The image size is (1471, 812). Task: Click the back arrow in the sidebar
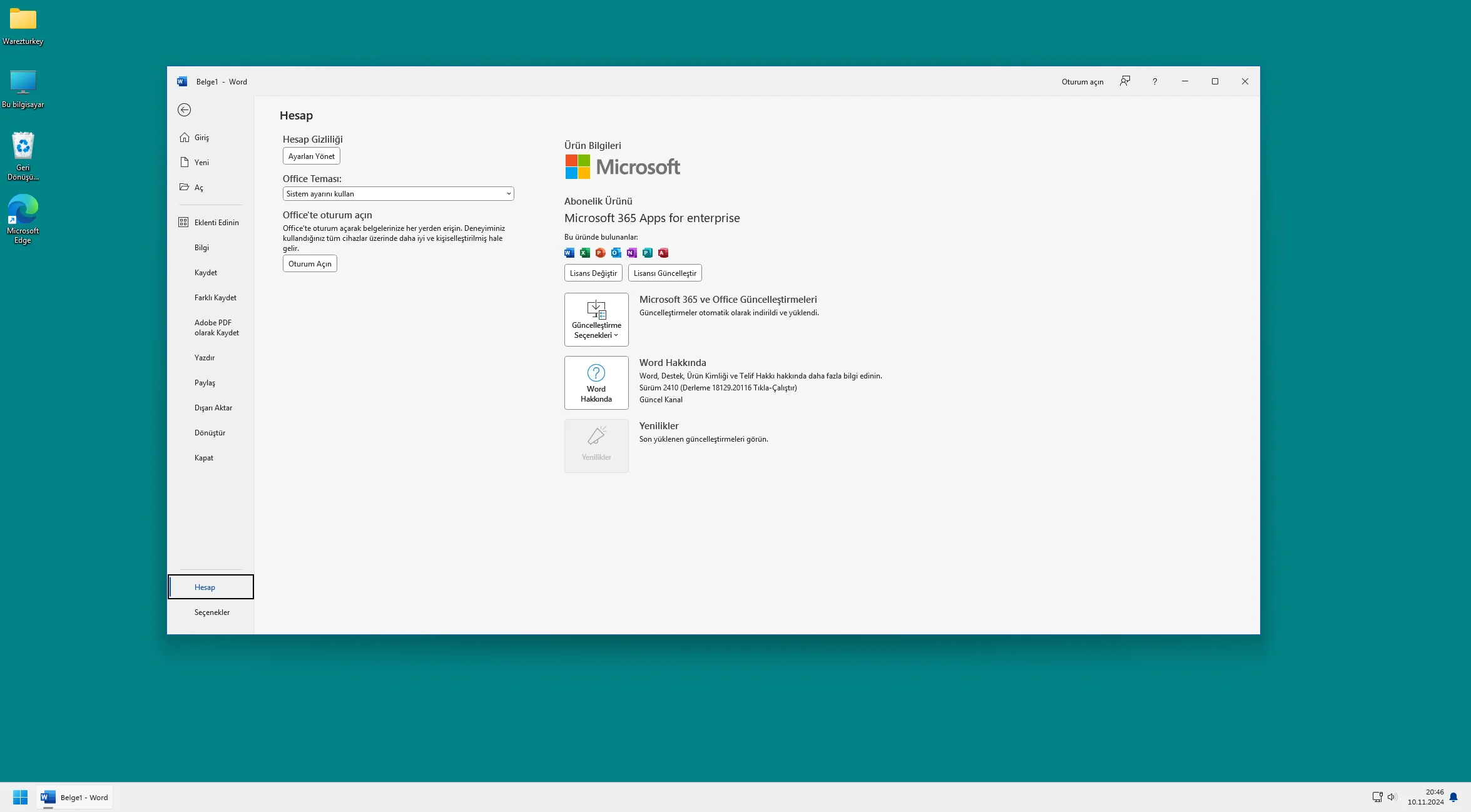[185, 110]
